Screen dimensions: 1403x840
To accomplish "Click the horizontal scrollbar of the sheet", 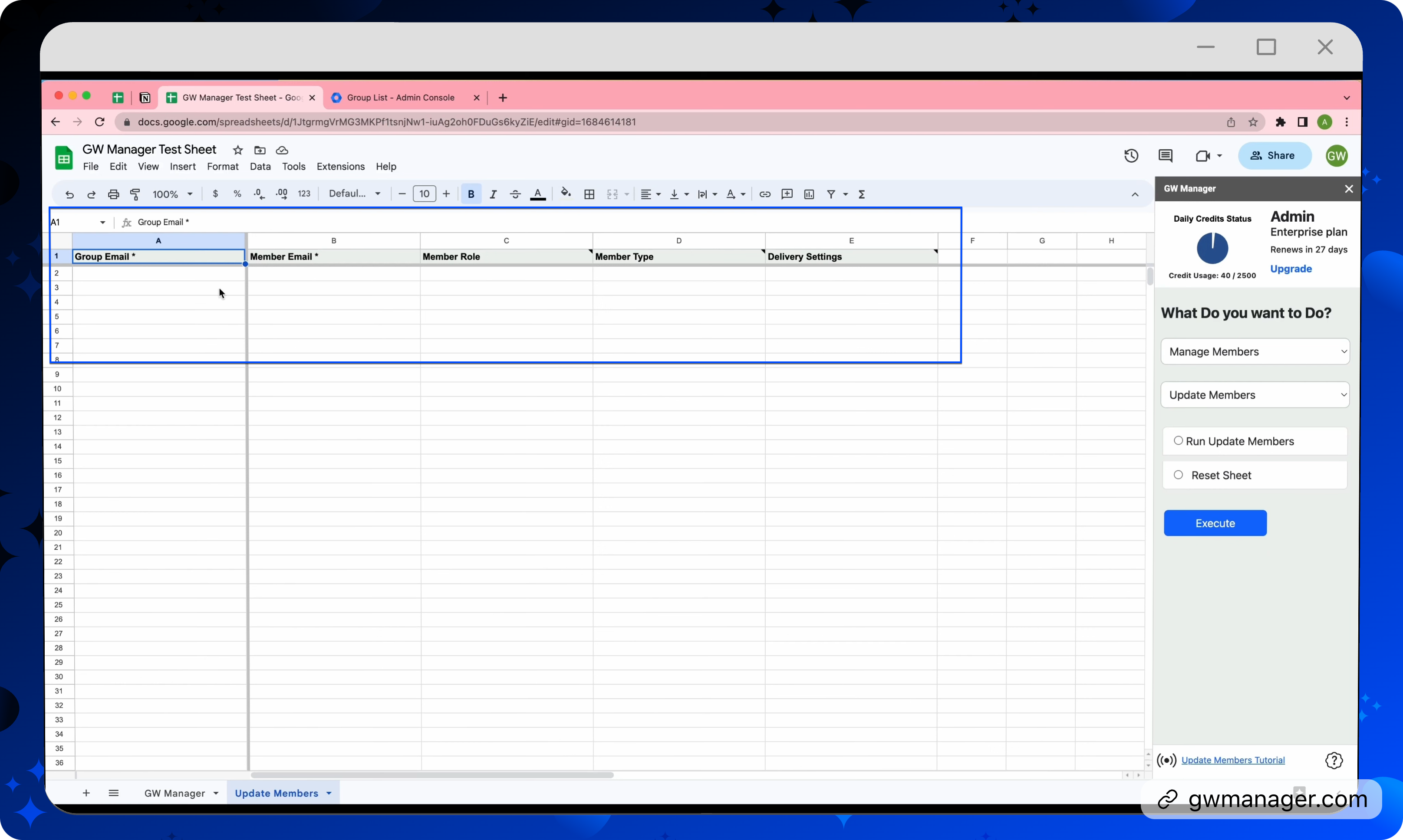I will [x=432, y=774].
